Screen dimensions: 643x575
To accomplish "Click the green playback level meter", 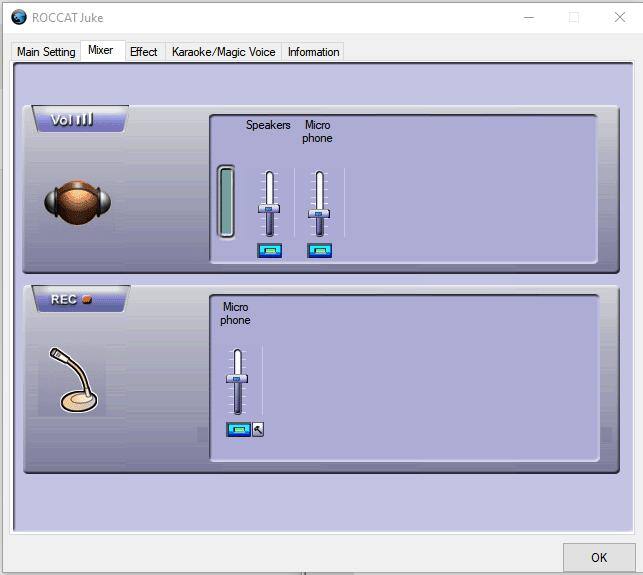I will 226,202.
